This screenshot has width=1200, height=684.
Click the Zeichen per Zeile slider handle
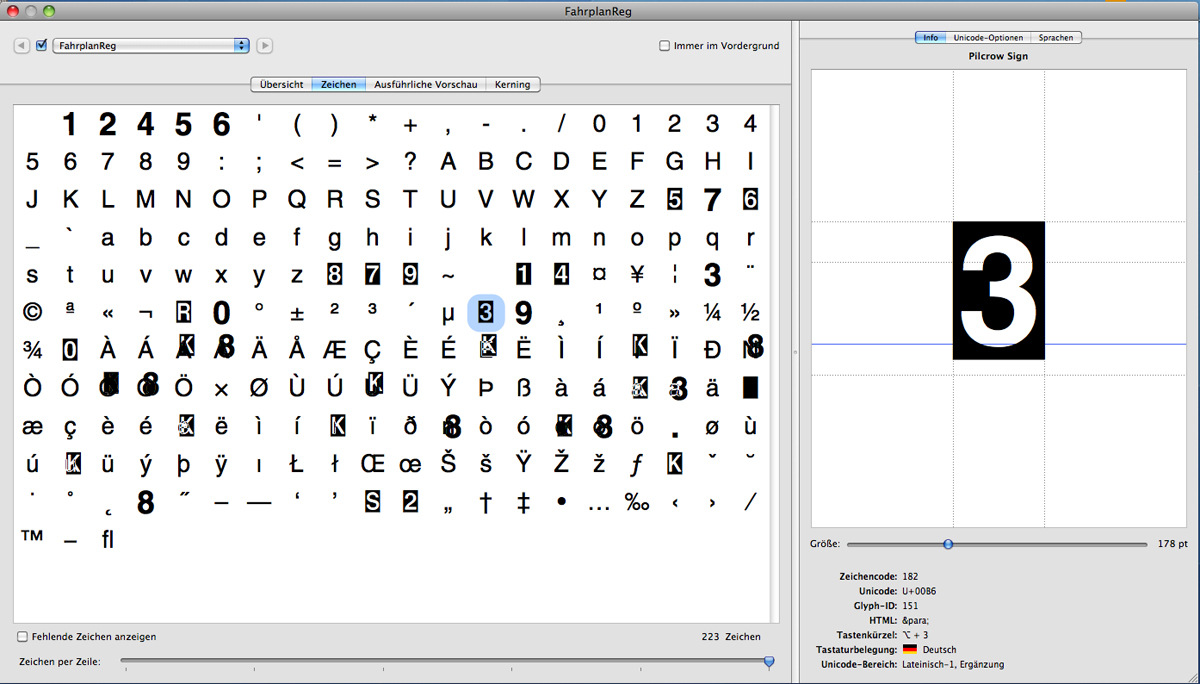(x=769, y=661)
